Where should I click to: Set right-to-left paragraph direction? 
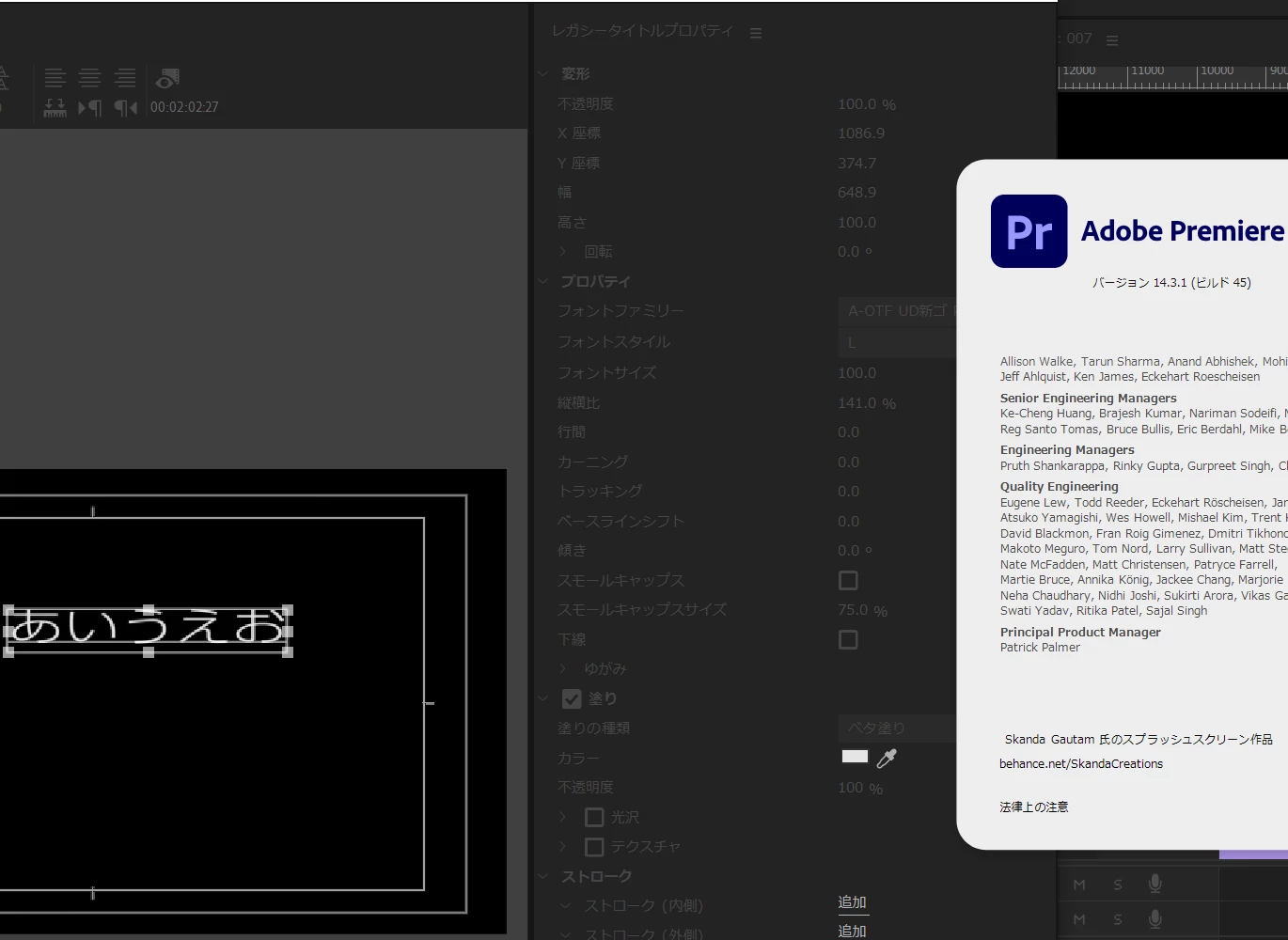click(125, 108)
